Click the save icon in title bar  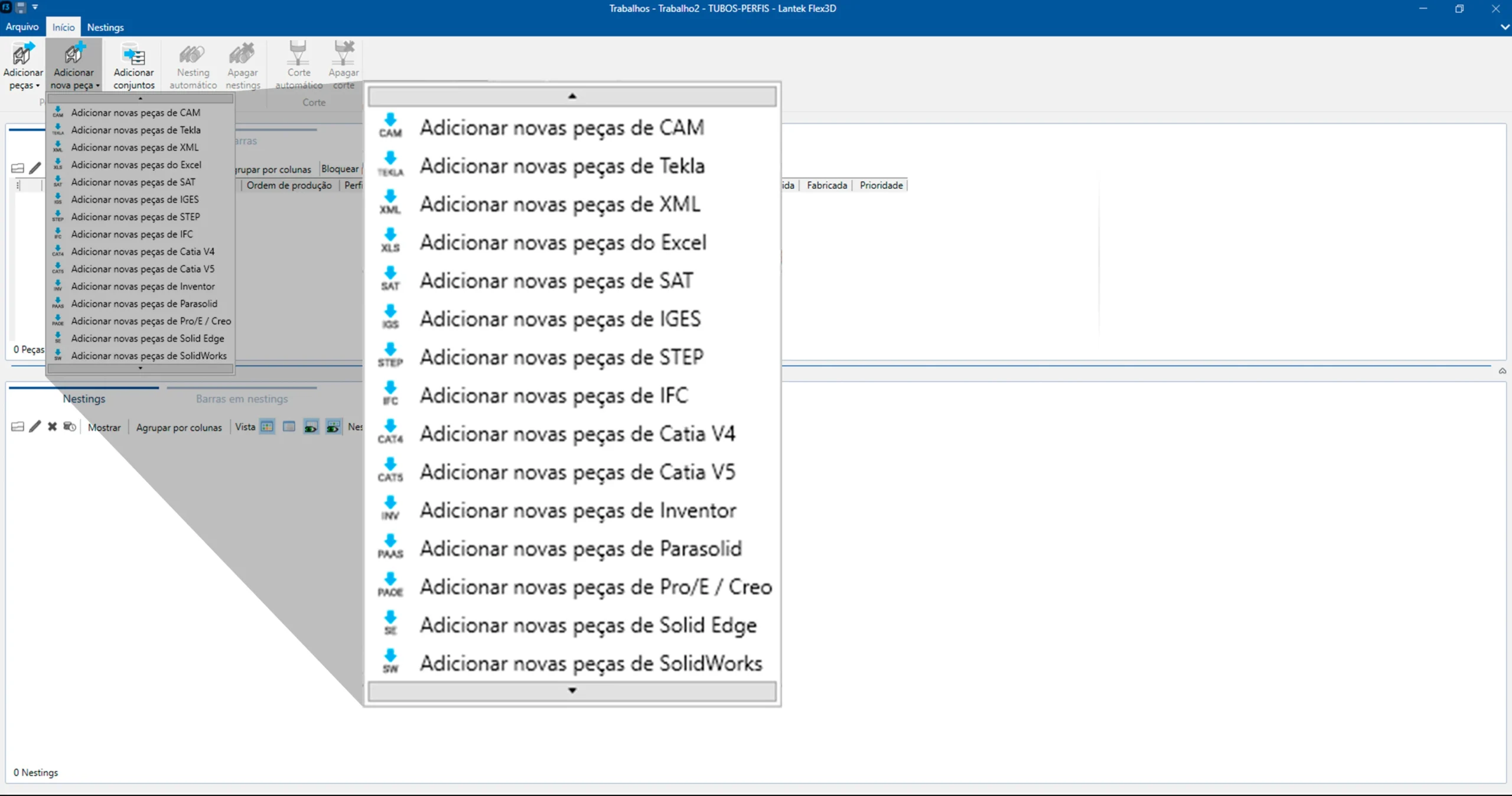(x=21, y=8)
